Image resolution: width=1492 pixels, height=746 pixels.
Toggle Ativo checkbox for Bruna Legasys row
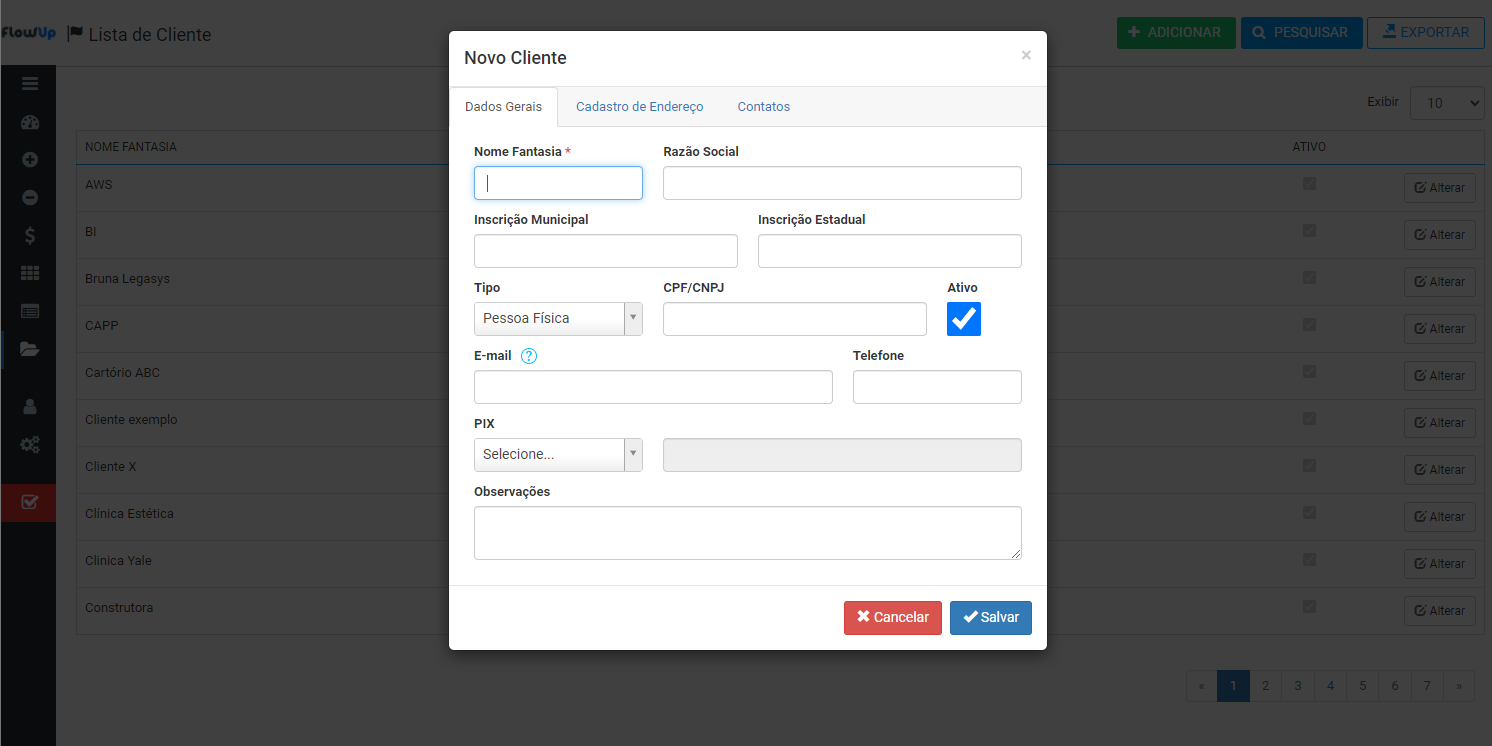(1309, 278)
